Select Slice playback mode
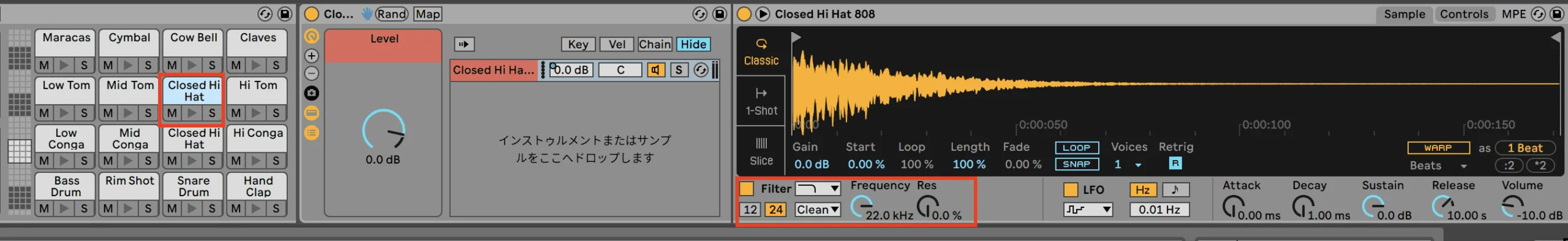This screenshot has height=241, width=1568. [x=761, y=151]
